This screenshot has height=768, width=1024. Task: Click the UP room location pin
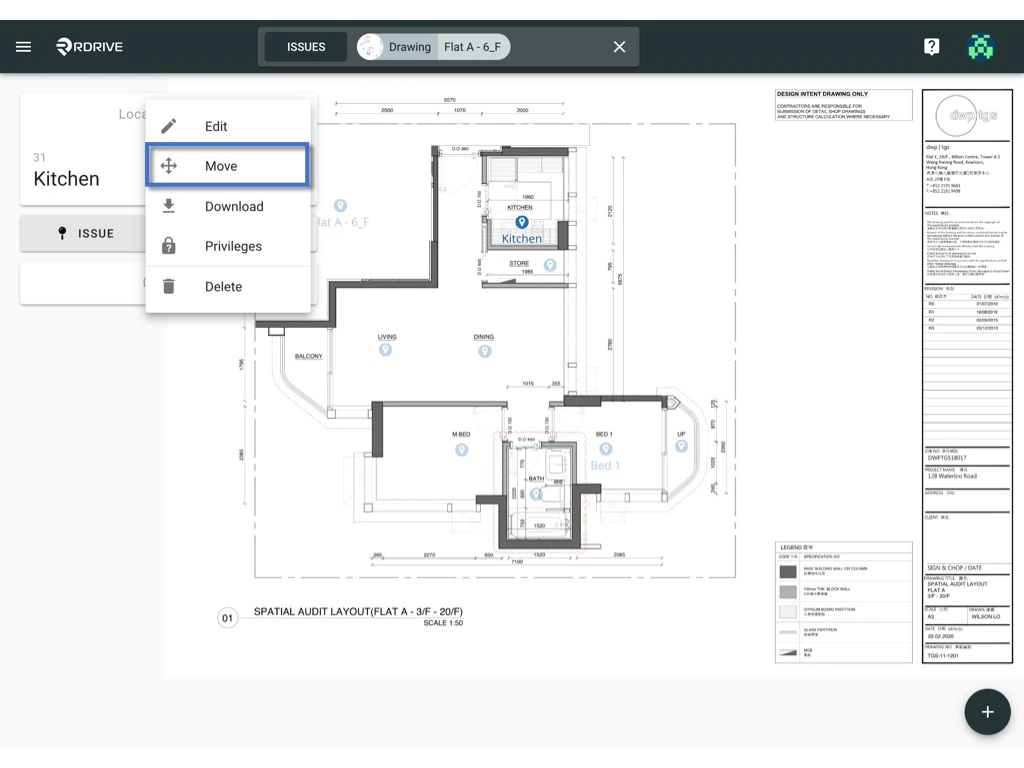pyautogui.click(x=681, y=446)
